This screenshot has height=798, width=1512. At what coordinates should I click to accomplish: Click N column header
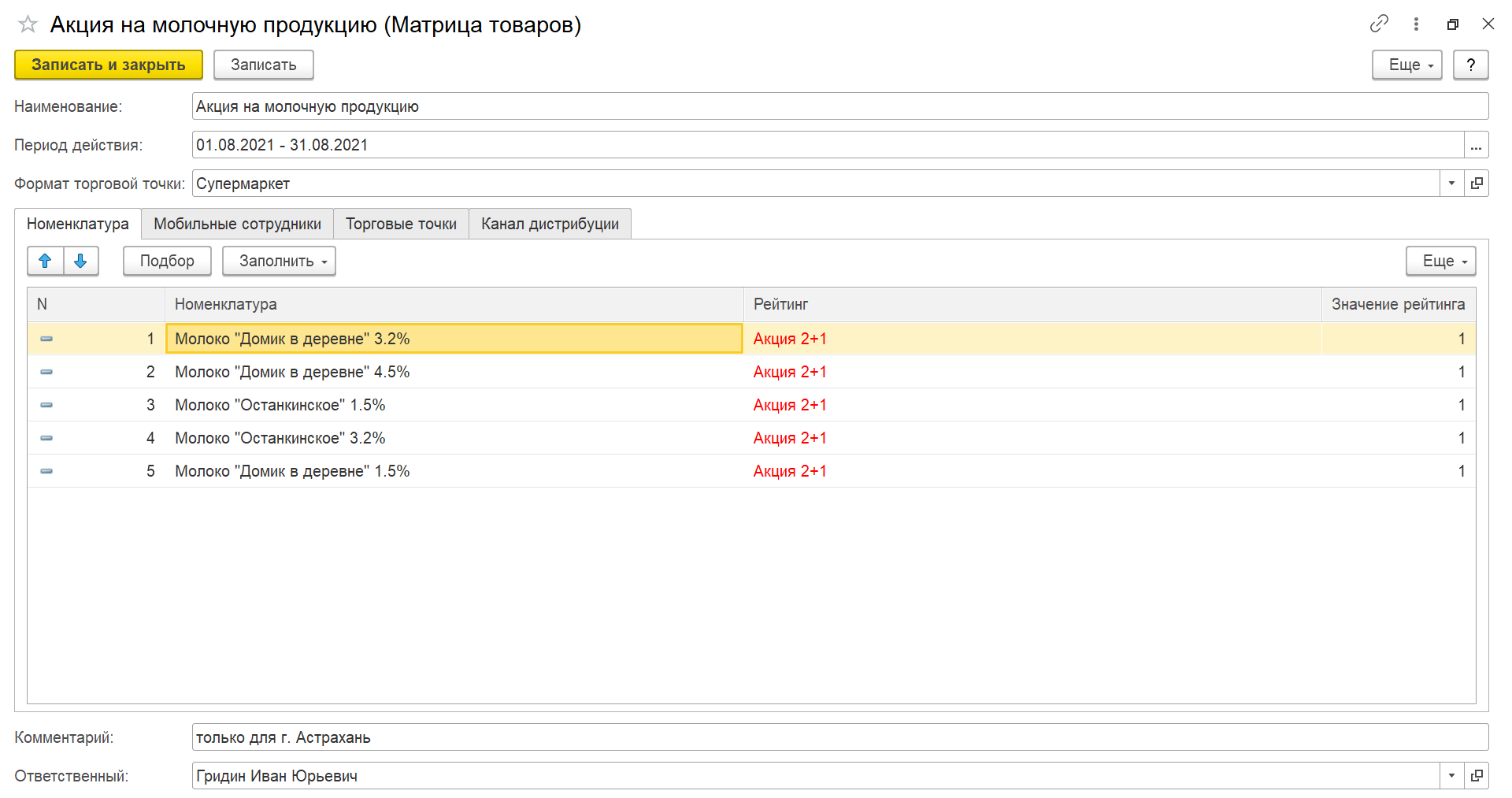tap(96, 304)
